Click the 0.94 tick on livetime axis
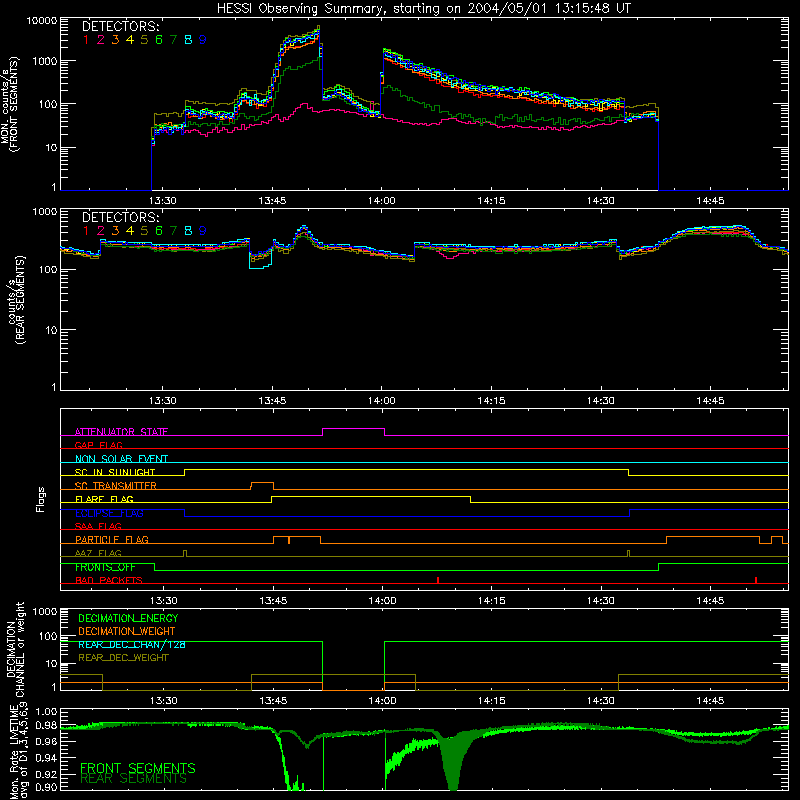Viewport: 800px width, 800px height. click(x=46, y=758)
